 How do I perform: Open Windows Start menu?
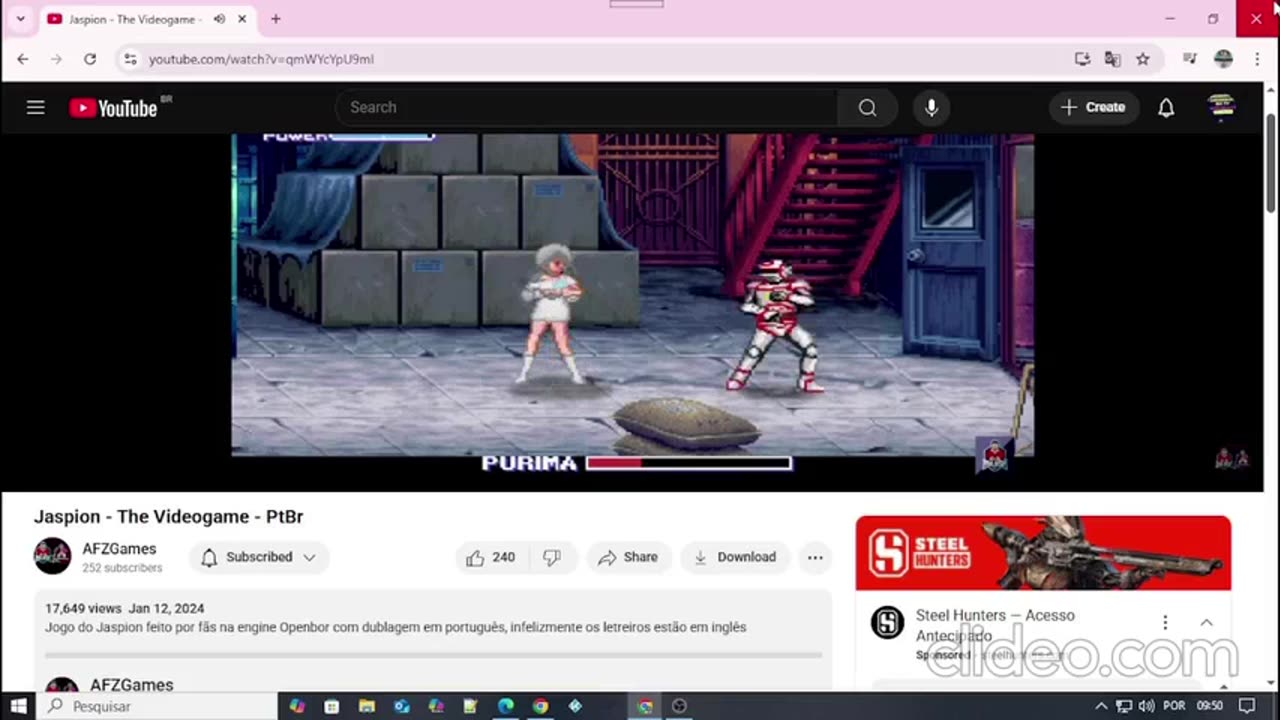click(18, 706)
